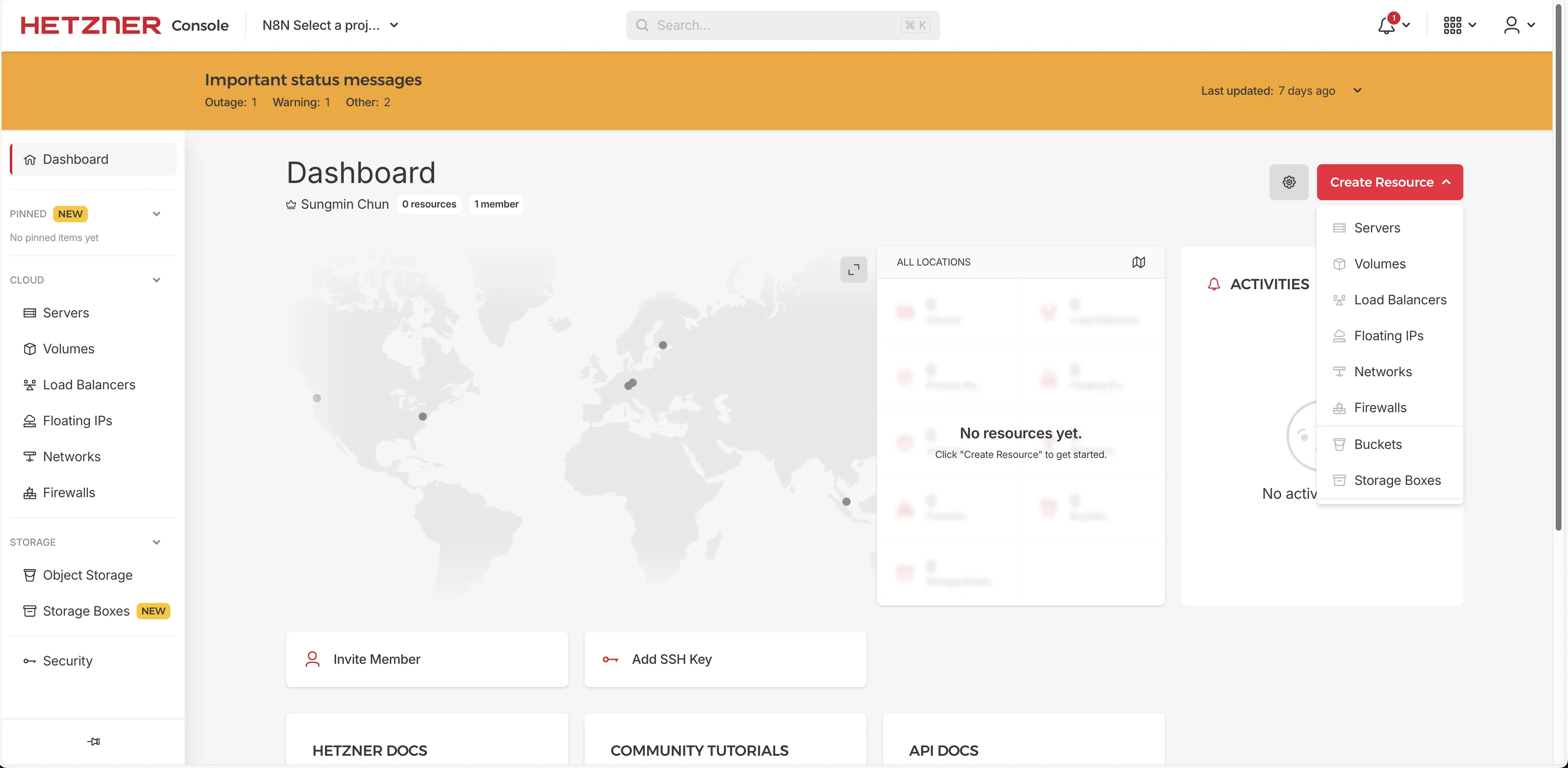
Task: Expand the status messages banner chevron
Action: [x=1357, y=91]
